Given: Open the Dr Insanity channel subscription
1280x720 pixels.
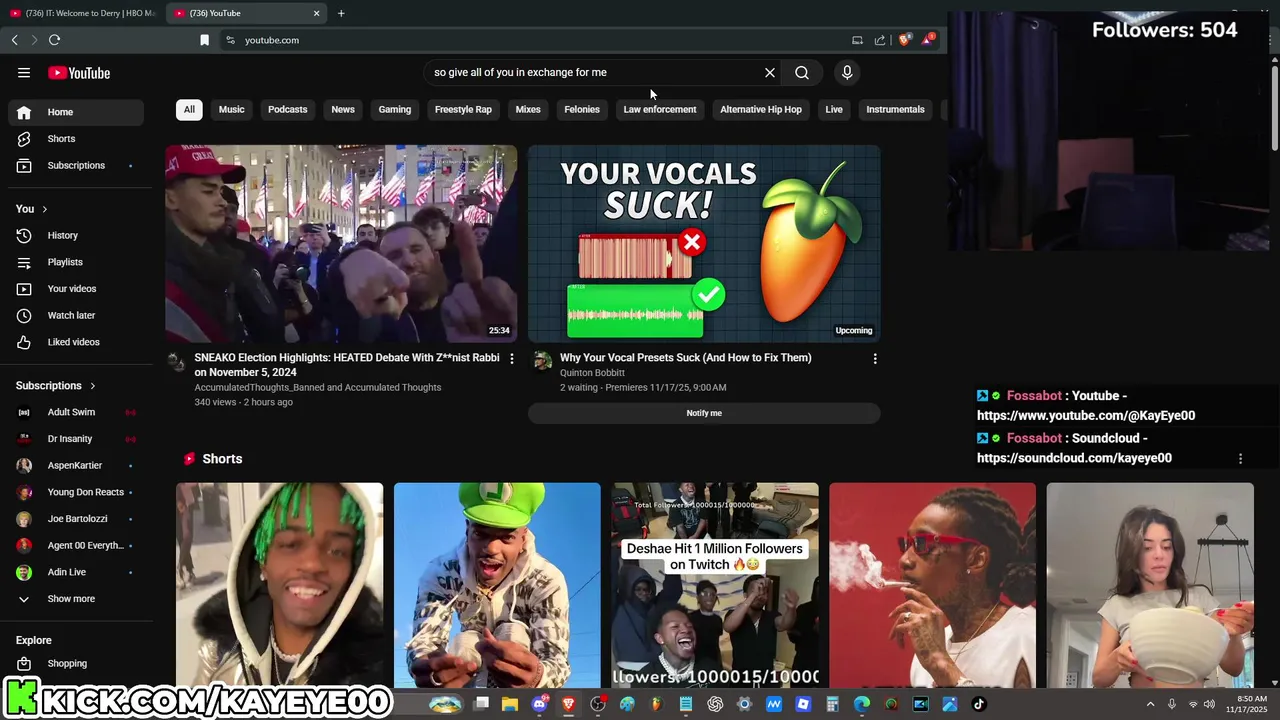Looking at the screenshot, I should 76,439.
